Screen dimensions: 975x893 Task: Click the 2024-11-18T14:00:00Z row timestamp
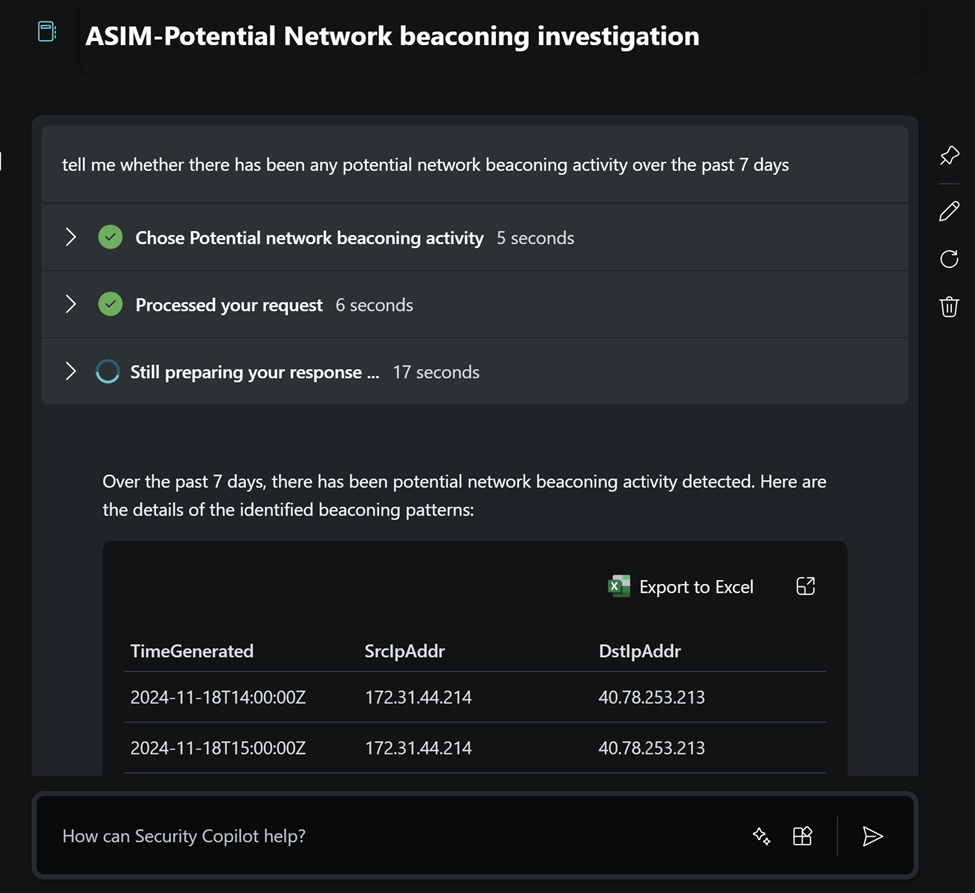coord(217,698)
